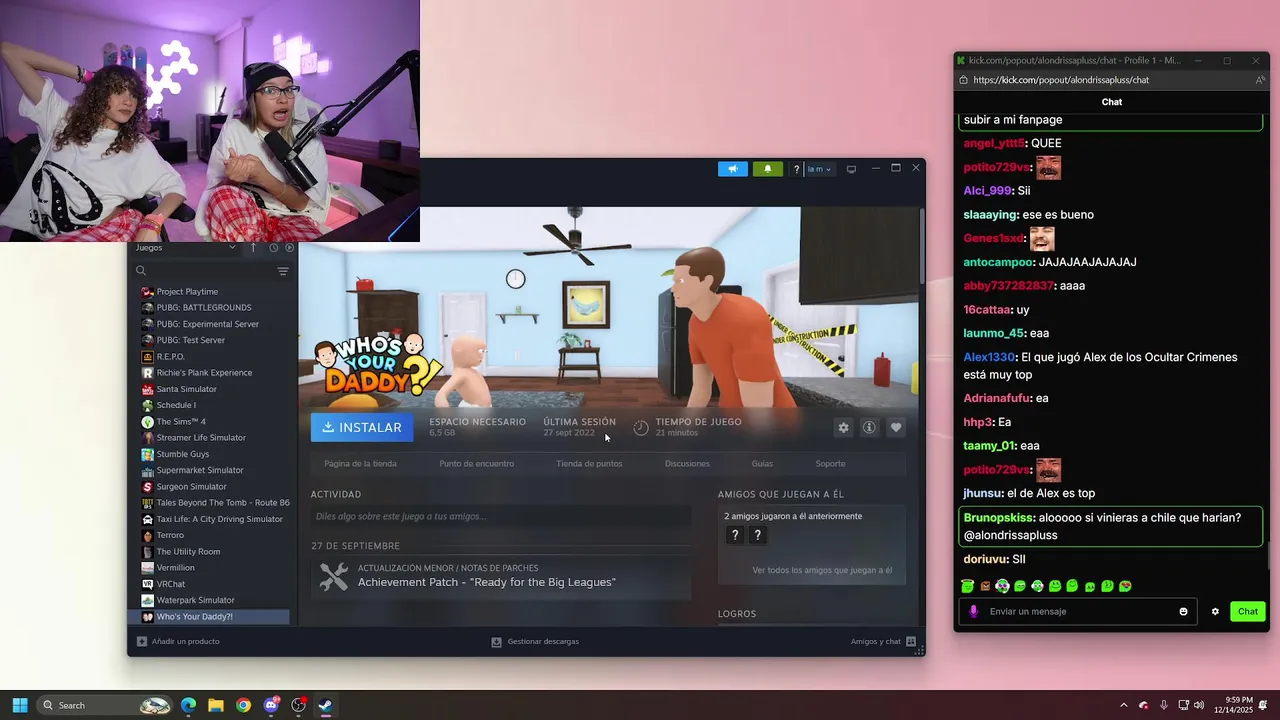Insert brown angry emote in Kick chat
1280x720 pixels.
click(x=984, y=586)
